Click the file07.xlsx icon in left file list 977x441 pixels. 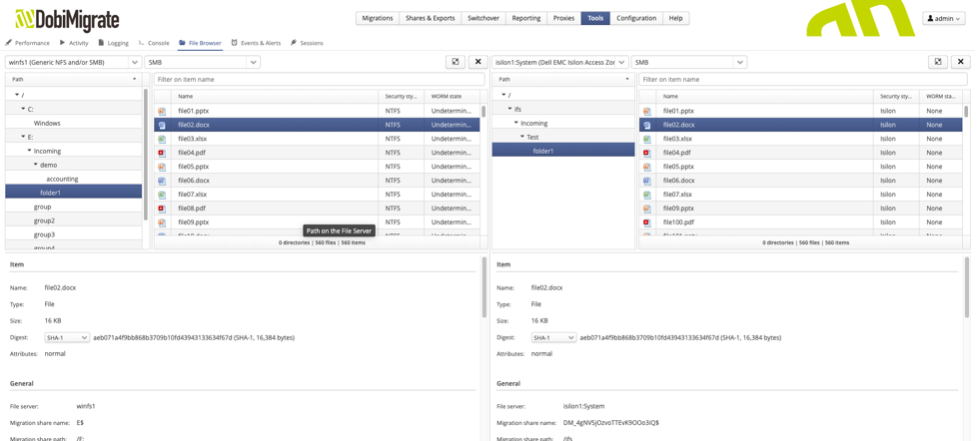pyautogui.click(x=162, y=194)
